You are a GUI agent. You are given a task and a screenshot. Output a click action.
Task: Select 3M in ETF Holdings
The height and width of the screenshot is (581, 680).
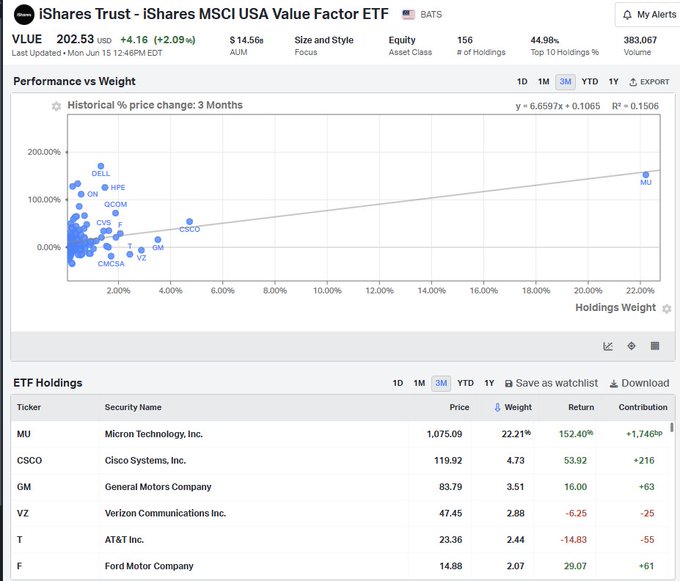(x=441, y=383)
